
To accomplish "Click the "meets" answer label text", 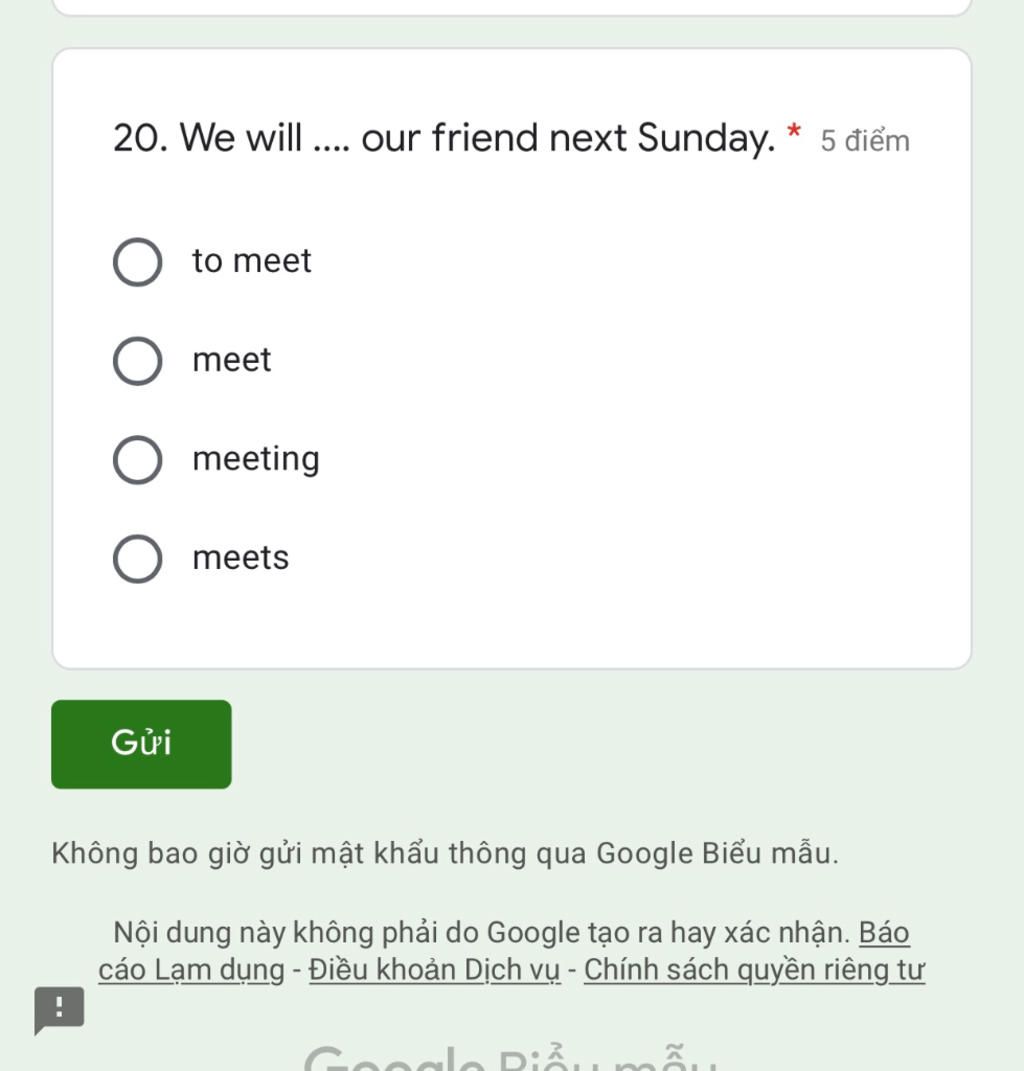I will click(x=240, y=558).
